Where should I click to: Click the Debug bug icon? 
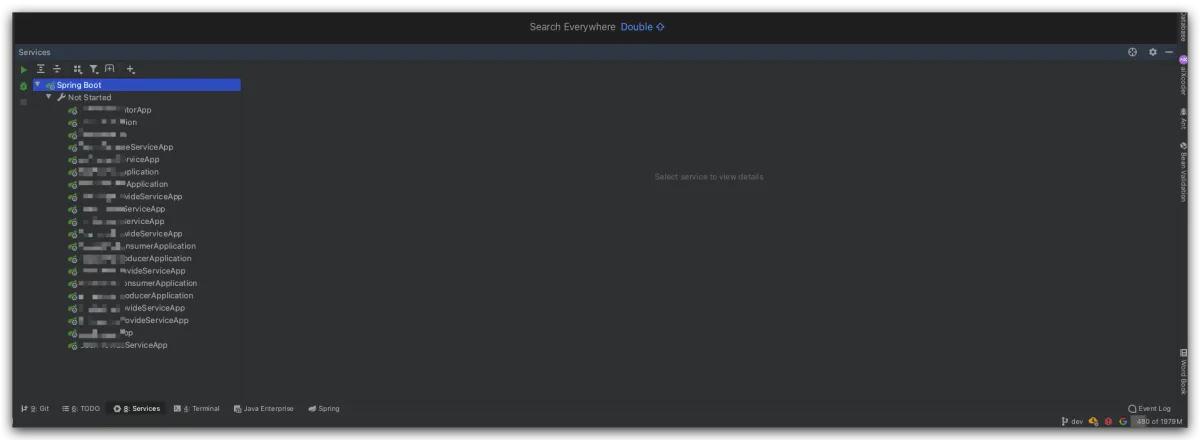[24, 86]
